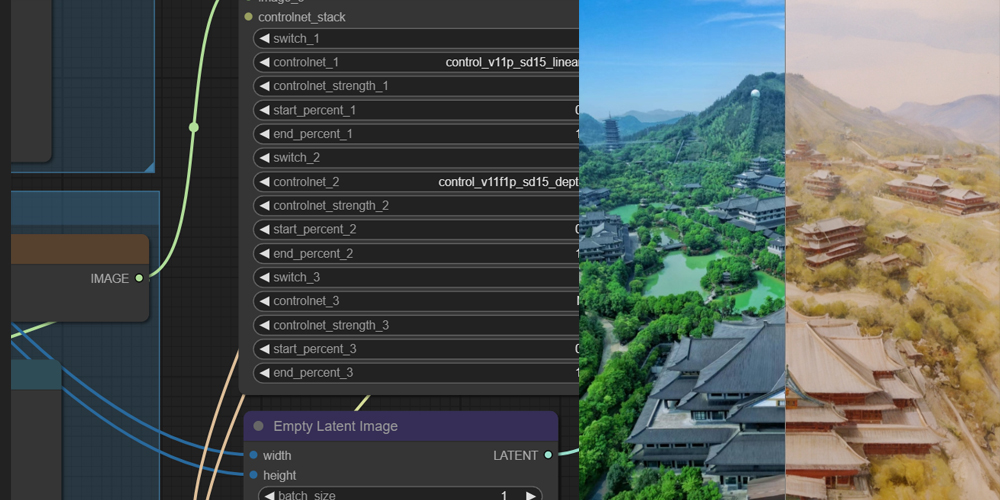Click the start_percent_2 field
Screen dimensions: 1000x500
click(x=416, y=229)
